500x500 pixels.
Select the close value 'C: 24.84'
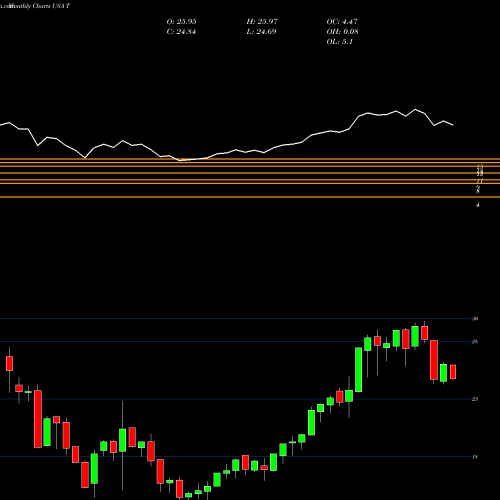click(x=181, y=32)
